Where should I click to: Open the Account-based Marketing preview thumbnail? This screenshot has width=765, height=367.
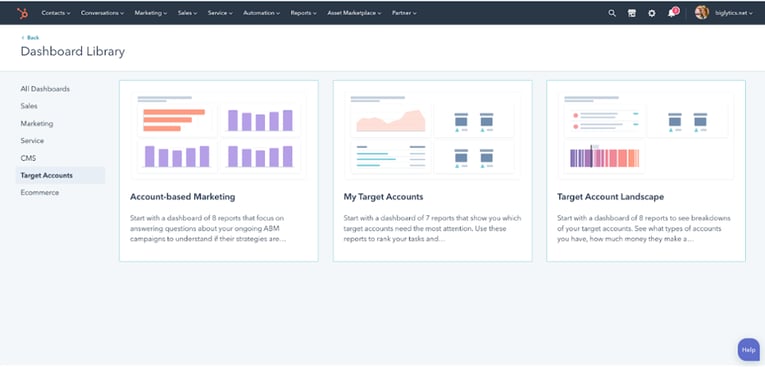(219, 135)
